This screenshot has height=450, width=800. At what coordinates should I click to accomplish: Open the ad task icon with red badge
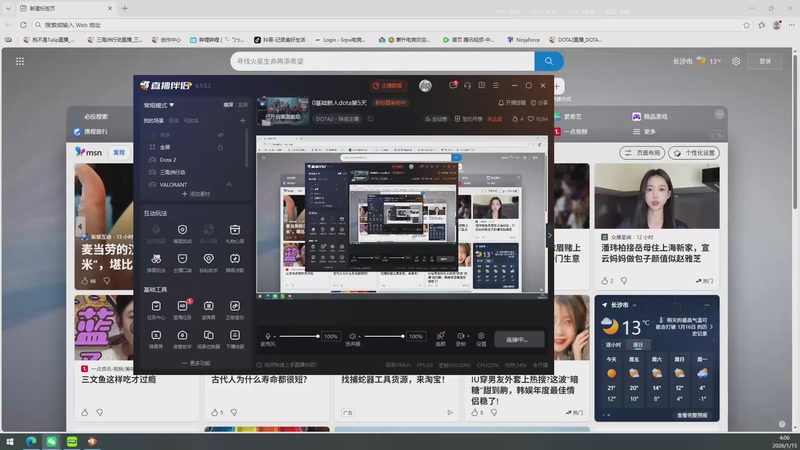tap(182, 306)
